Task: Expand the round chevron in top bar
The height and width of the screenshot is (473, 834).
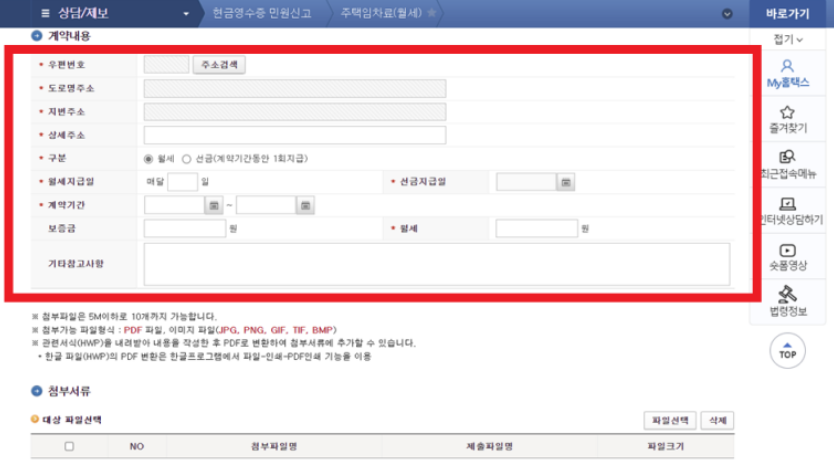Action: point(727,14)
